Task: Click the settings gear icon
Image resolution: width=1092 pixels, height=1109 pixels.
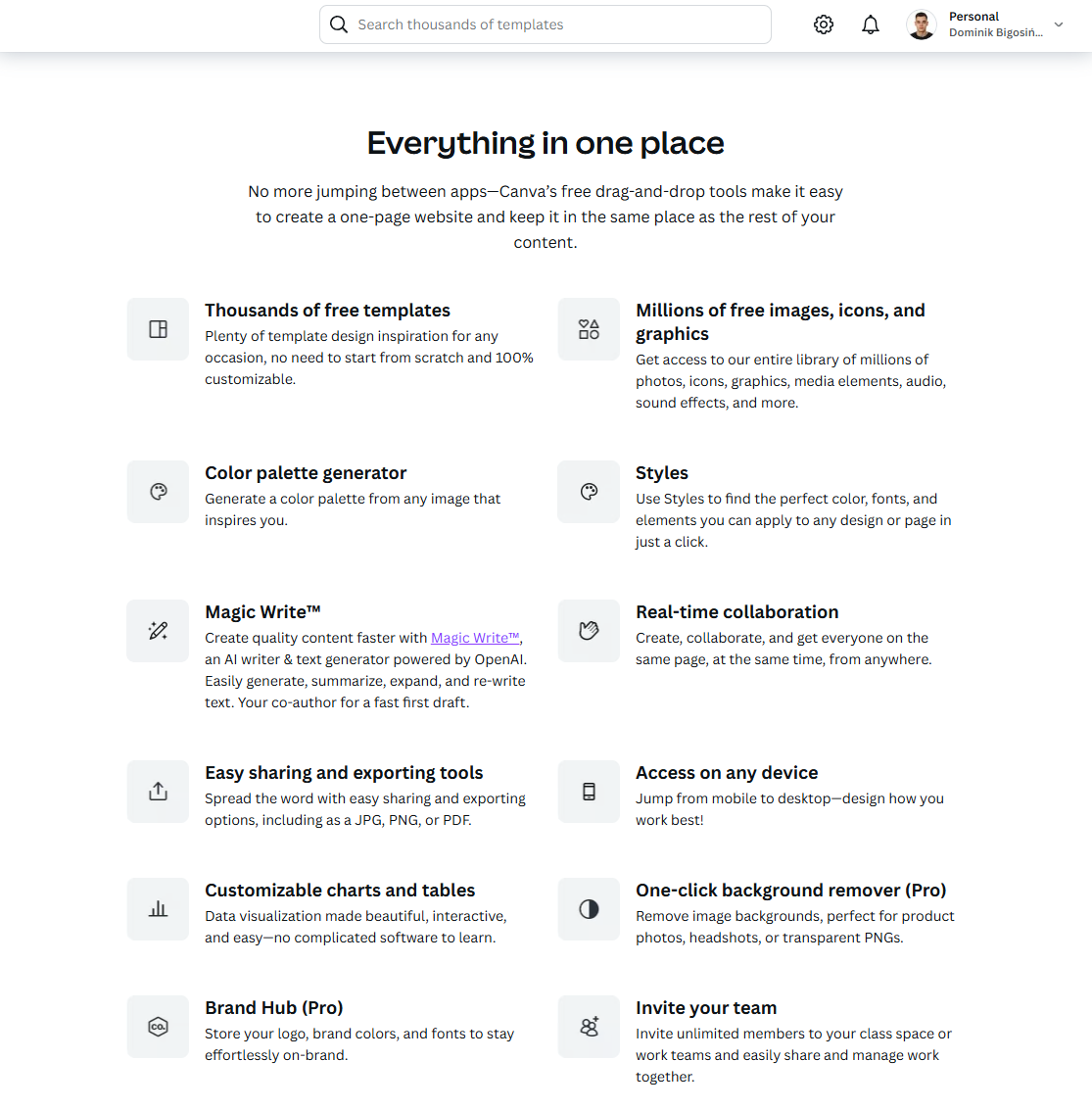Action: (824, 24)
